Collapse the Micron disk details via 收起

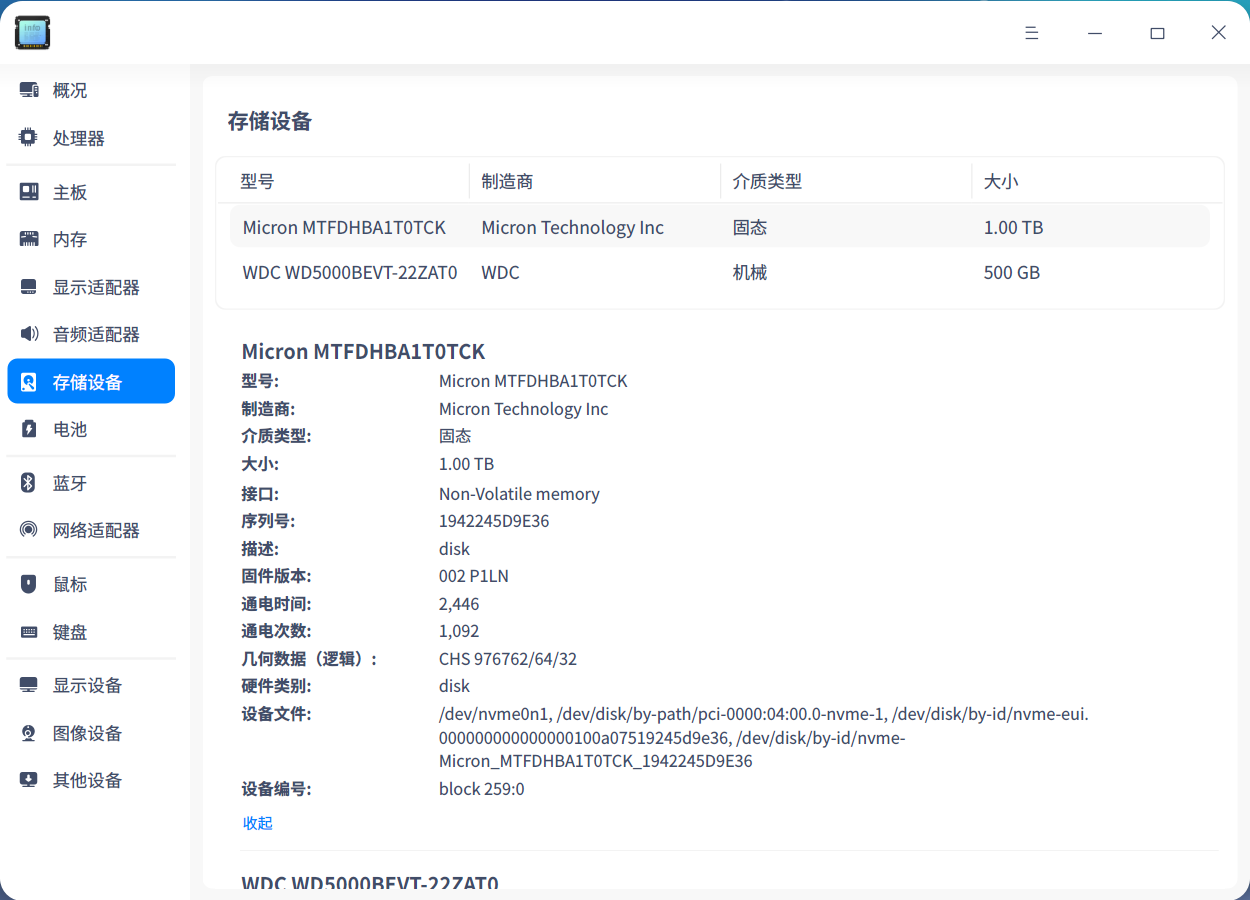click(257, 823)
